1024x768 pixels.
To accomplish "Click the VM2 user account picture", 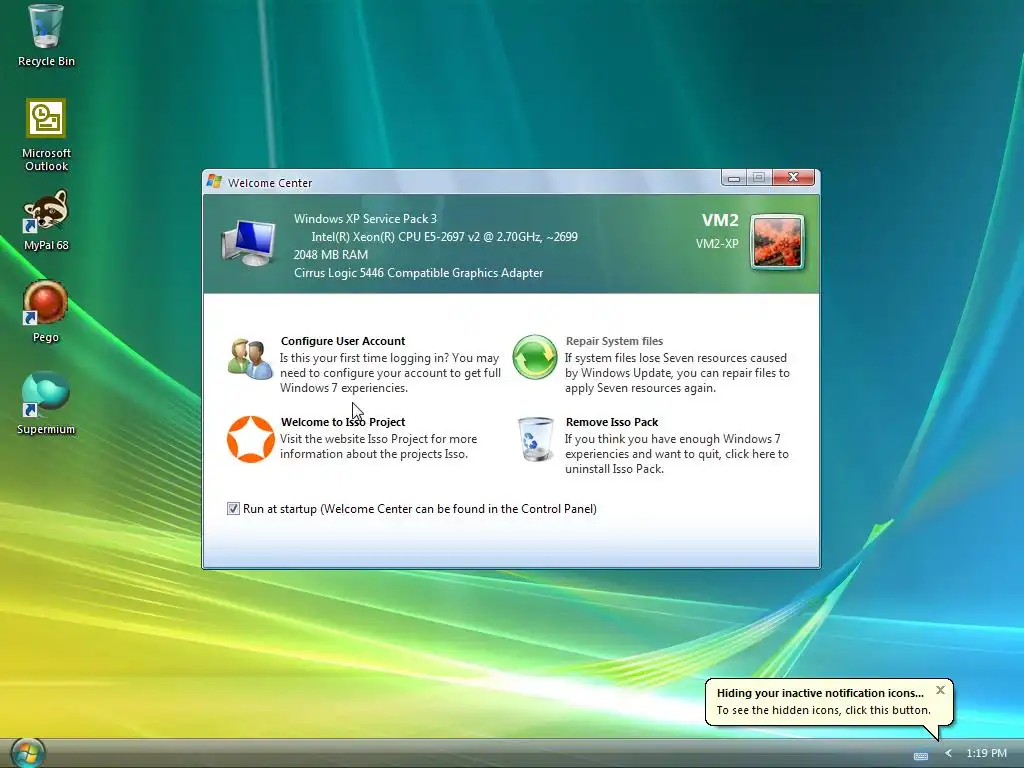I will tap(777, 242).
